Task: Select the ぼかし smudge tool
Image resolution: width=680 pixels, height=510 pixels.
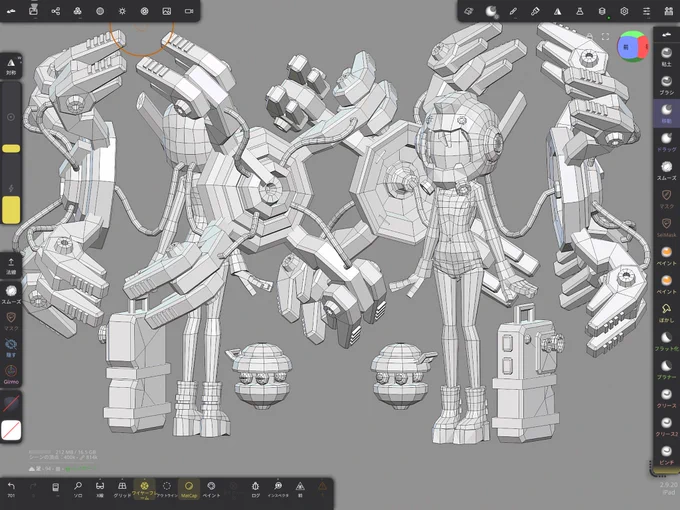Action: 667,312
